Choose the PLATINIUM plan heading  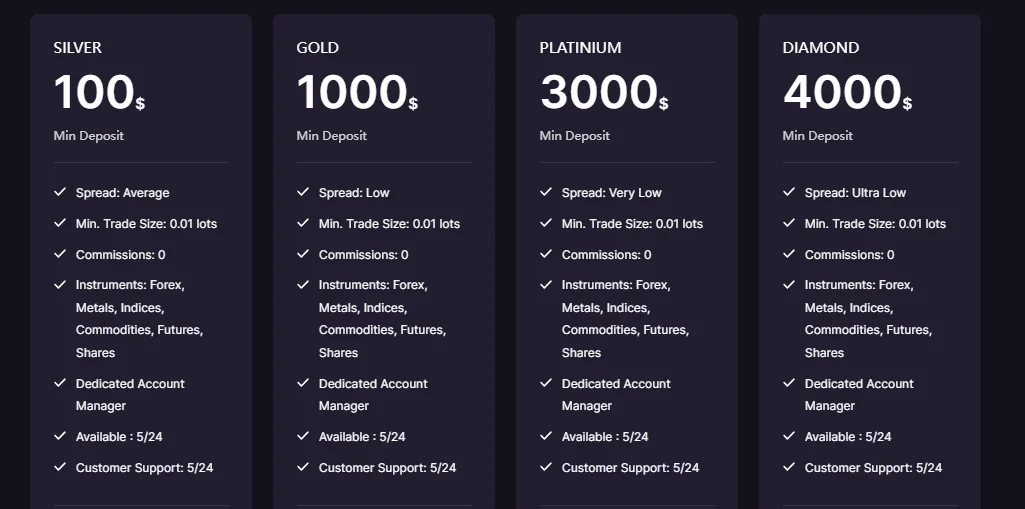[580, 48]
